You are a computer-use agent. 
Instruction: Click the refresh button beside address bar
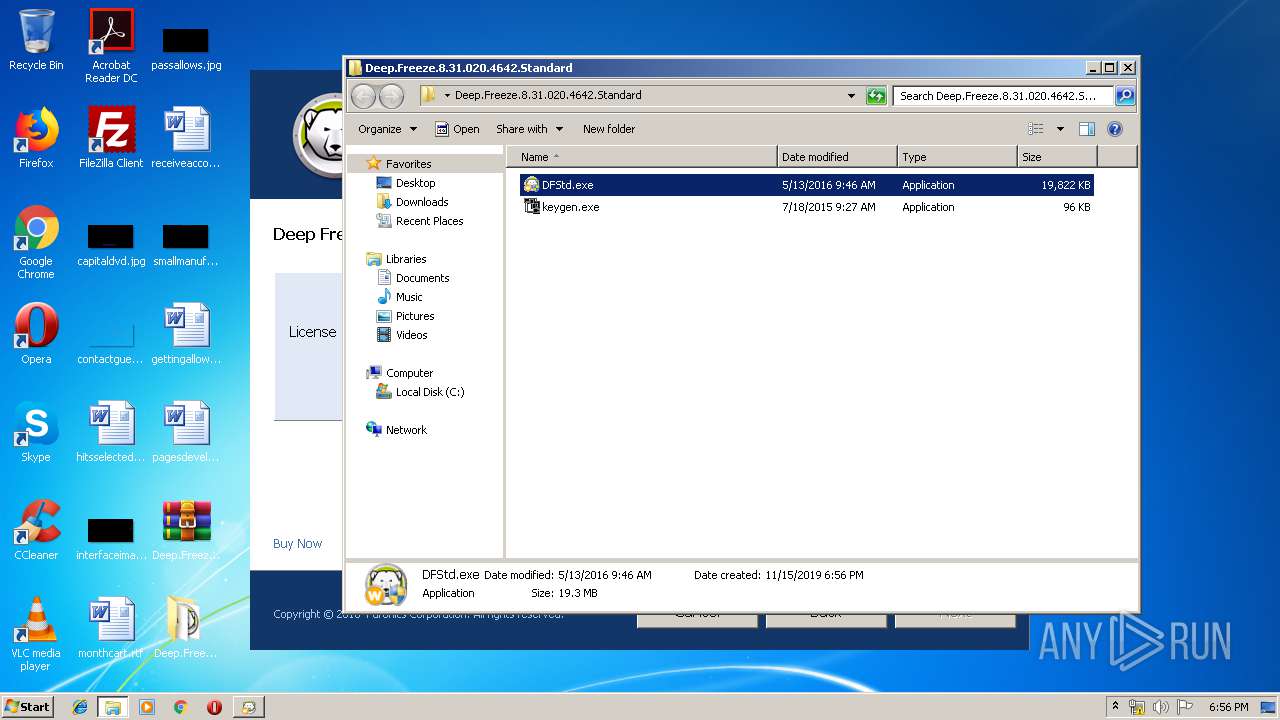876,96
